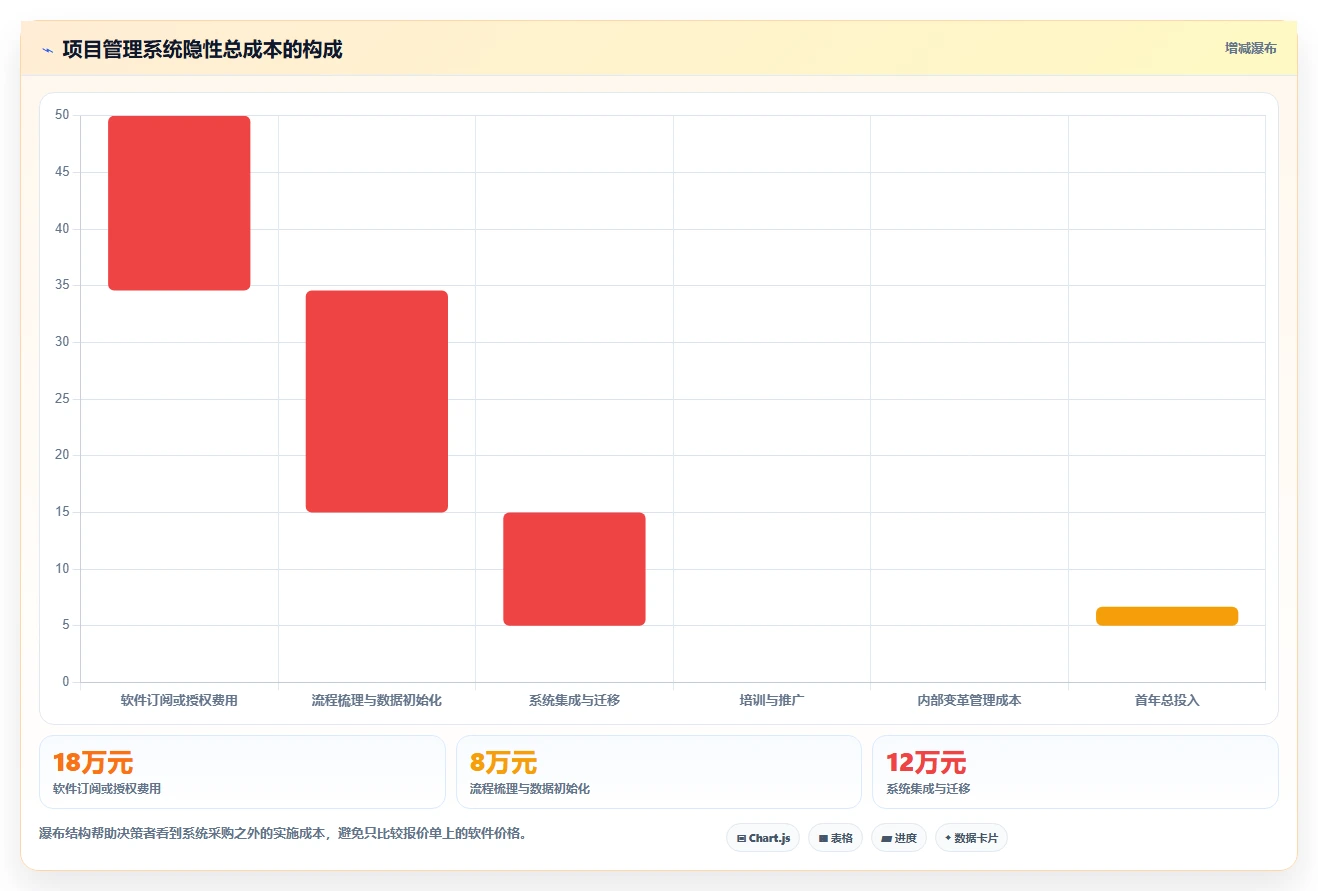Click the footer note starting with 瀑布结构帮助决策者
Viewport: 1318px width, 891px height.
pyautogui.click(x=283, y=834)
